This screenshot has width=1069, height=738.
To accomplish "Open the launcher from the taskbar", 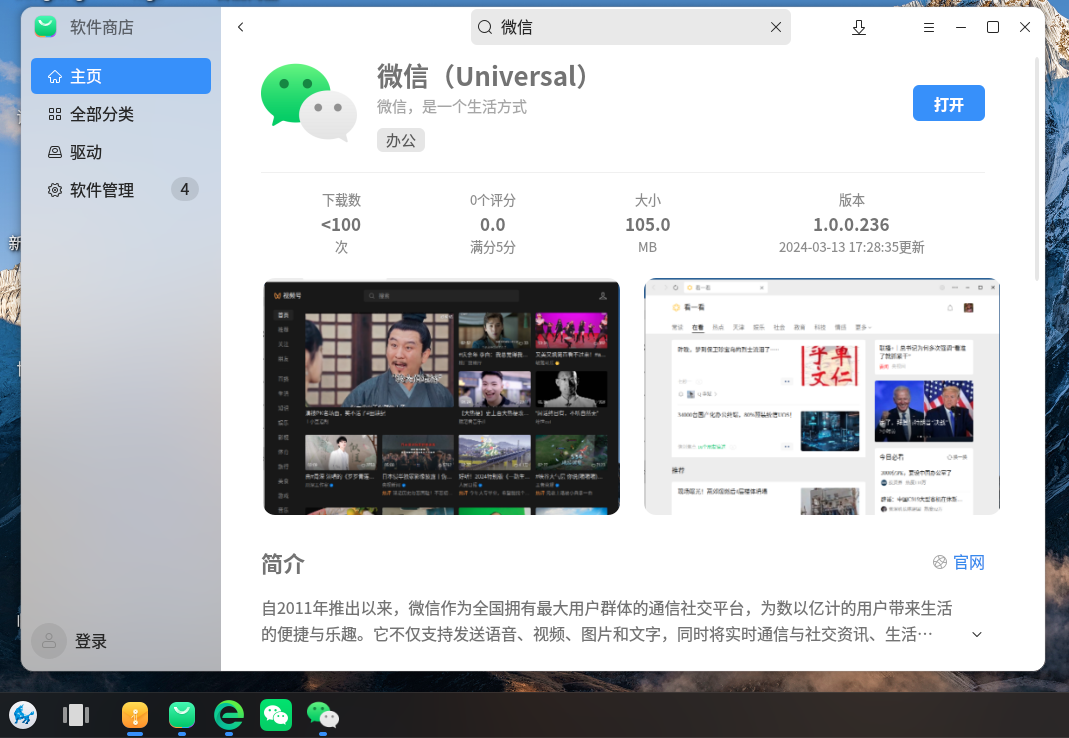I will coord(23,714).
